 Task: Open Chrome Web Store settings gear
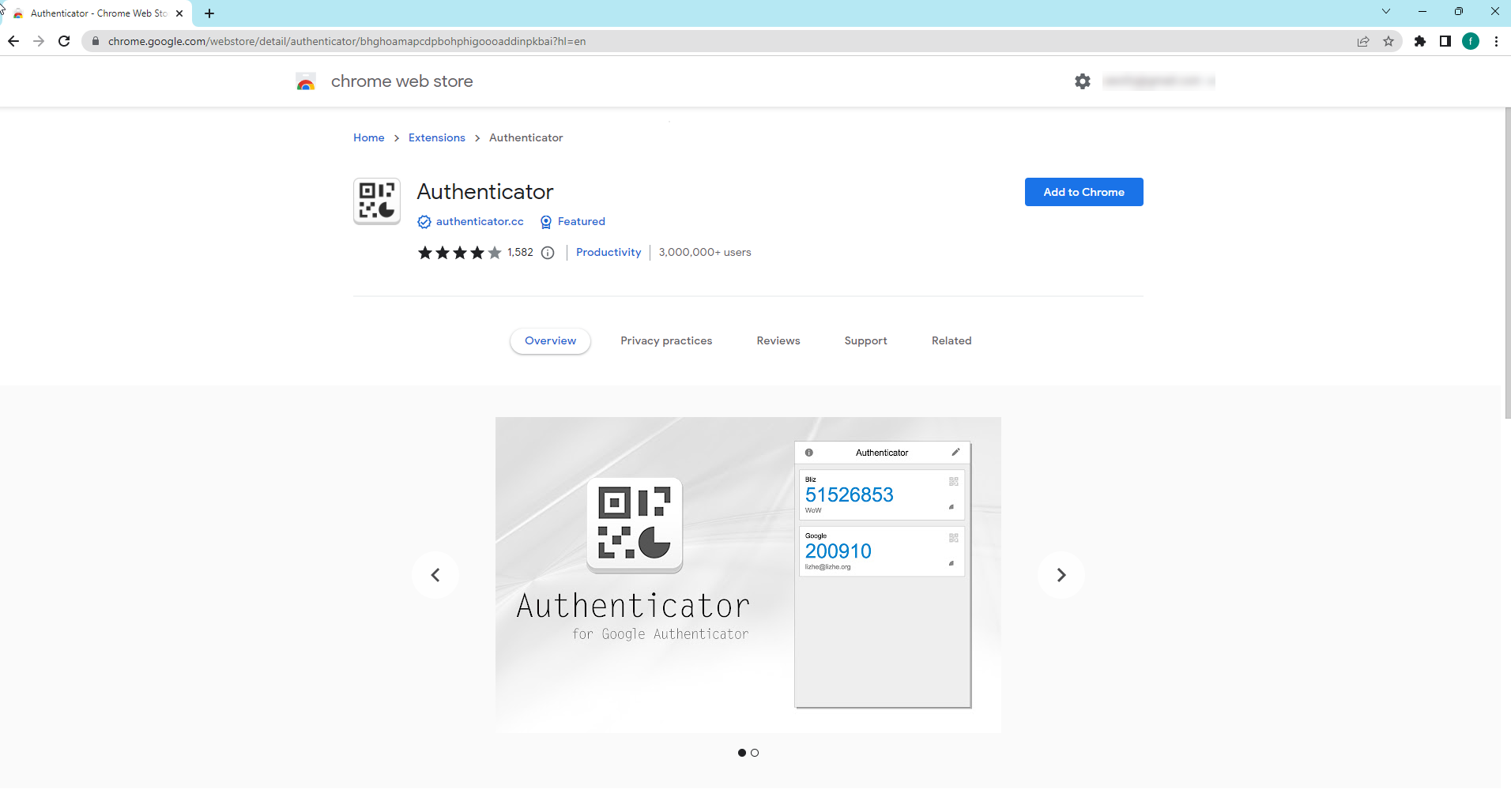(1083, 81)
